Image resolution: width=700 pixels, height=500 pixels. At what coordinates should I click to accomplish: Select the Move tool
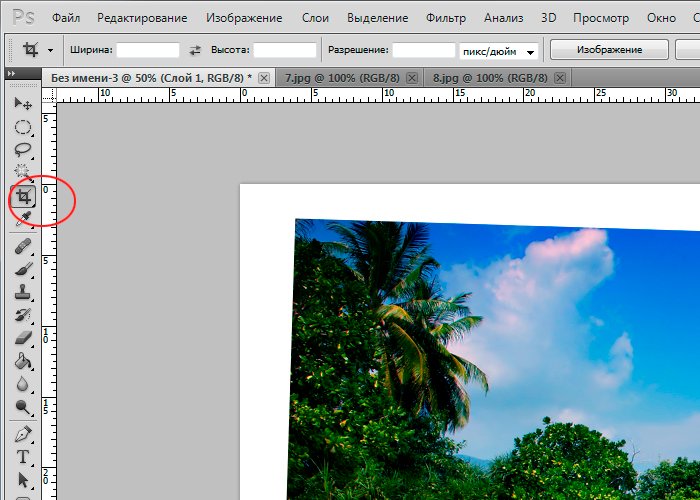point(22,103)
